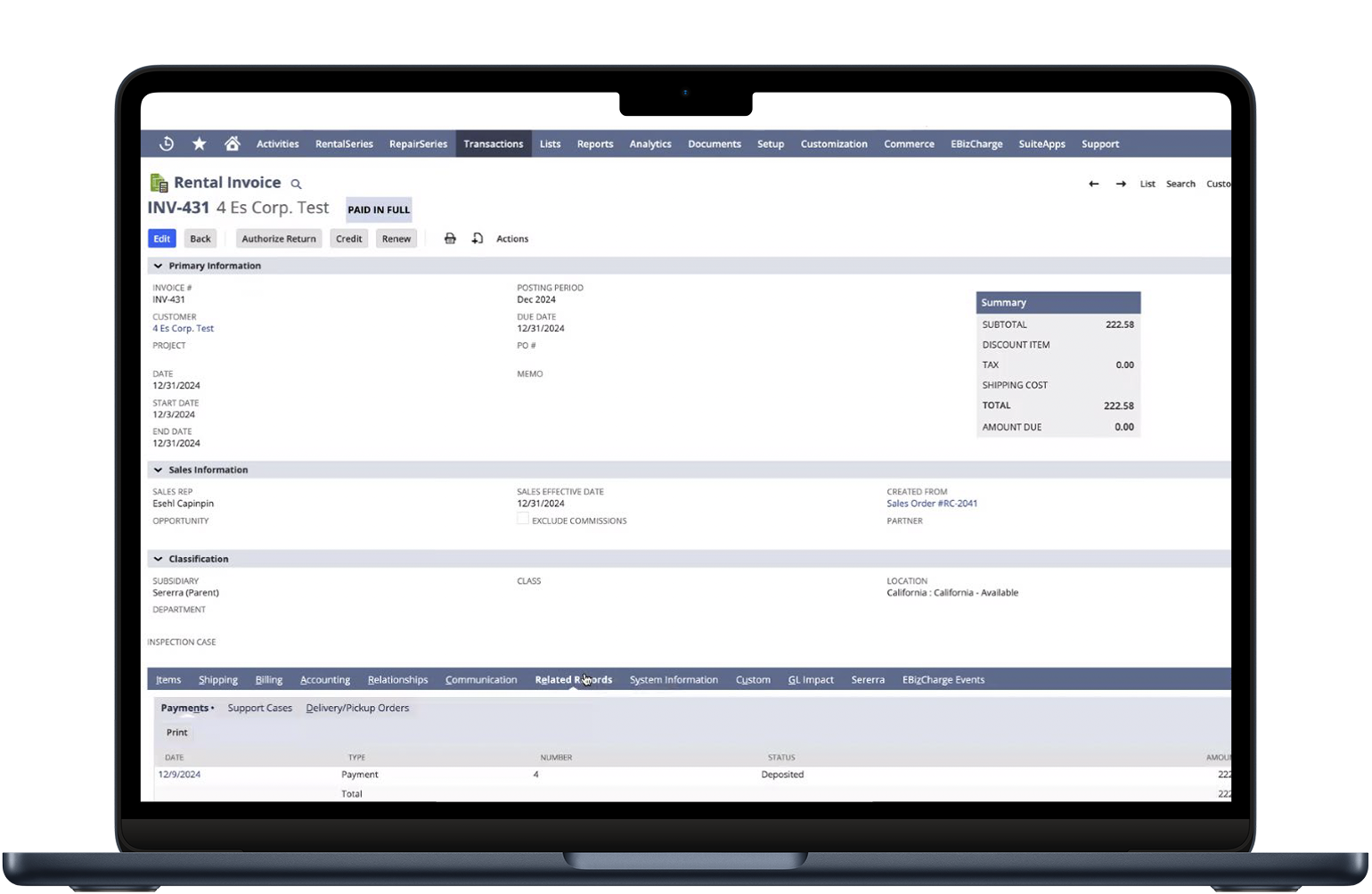The height and width of the screenshot is (894, 1372).
Task: Print the invoice using printer icon
Action: pyautogui.click(x=450, y=239)
